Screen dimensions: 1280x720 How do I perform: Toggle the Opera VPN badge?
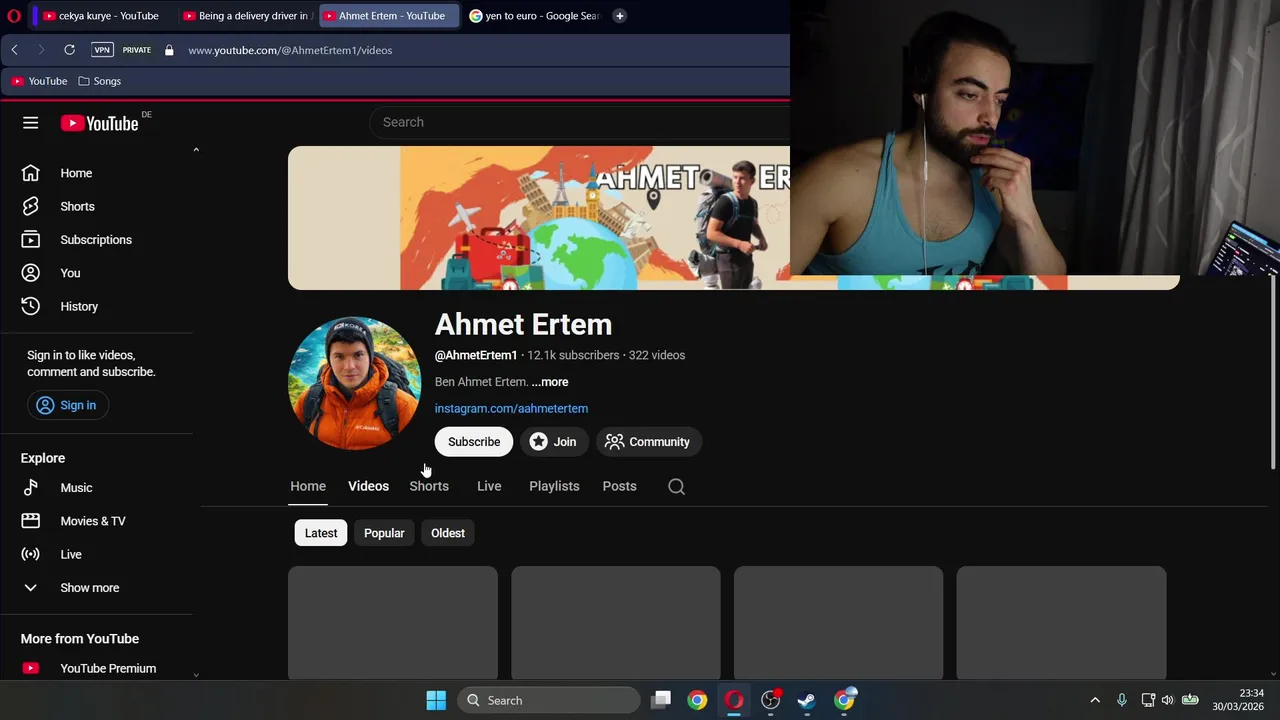(102, 50)
